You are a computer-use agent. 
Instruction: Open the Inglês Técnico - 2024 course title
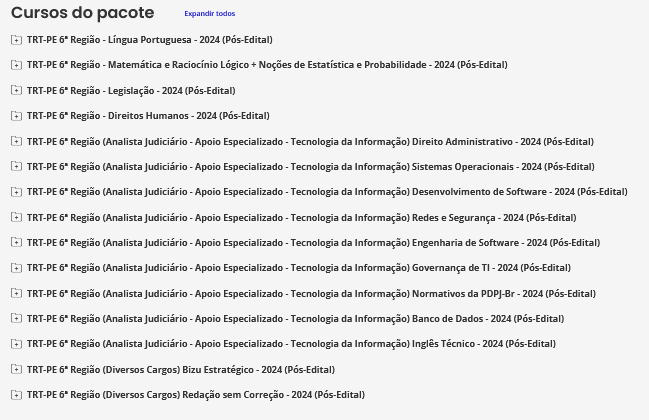pyautogui.click(x=291, y=344)
